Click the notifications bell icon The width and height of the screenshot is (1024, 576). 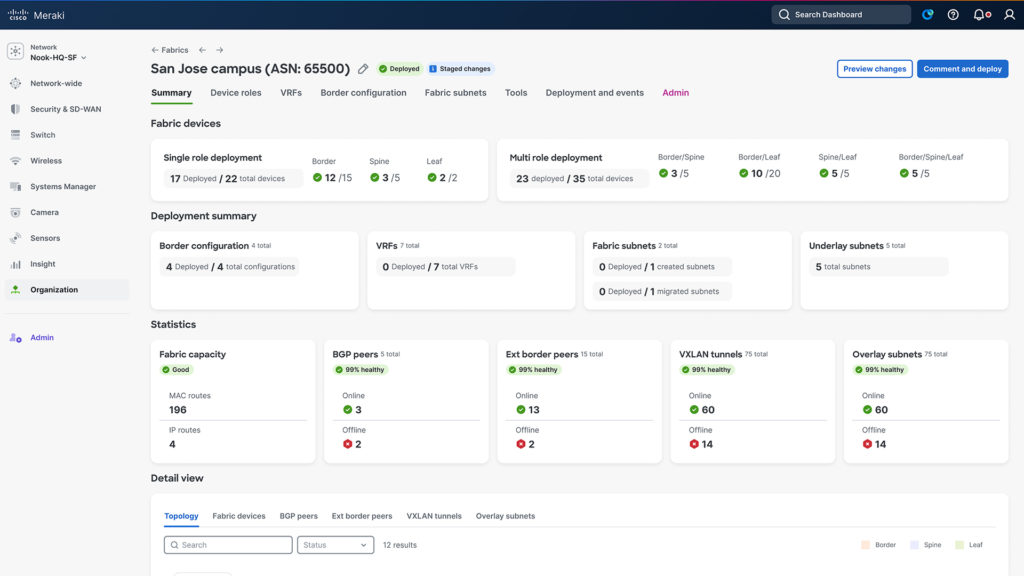point(977,15)
